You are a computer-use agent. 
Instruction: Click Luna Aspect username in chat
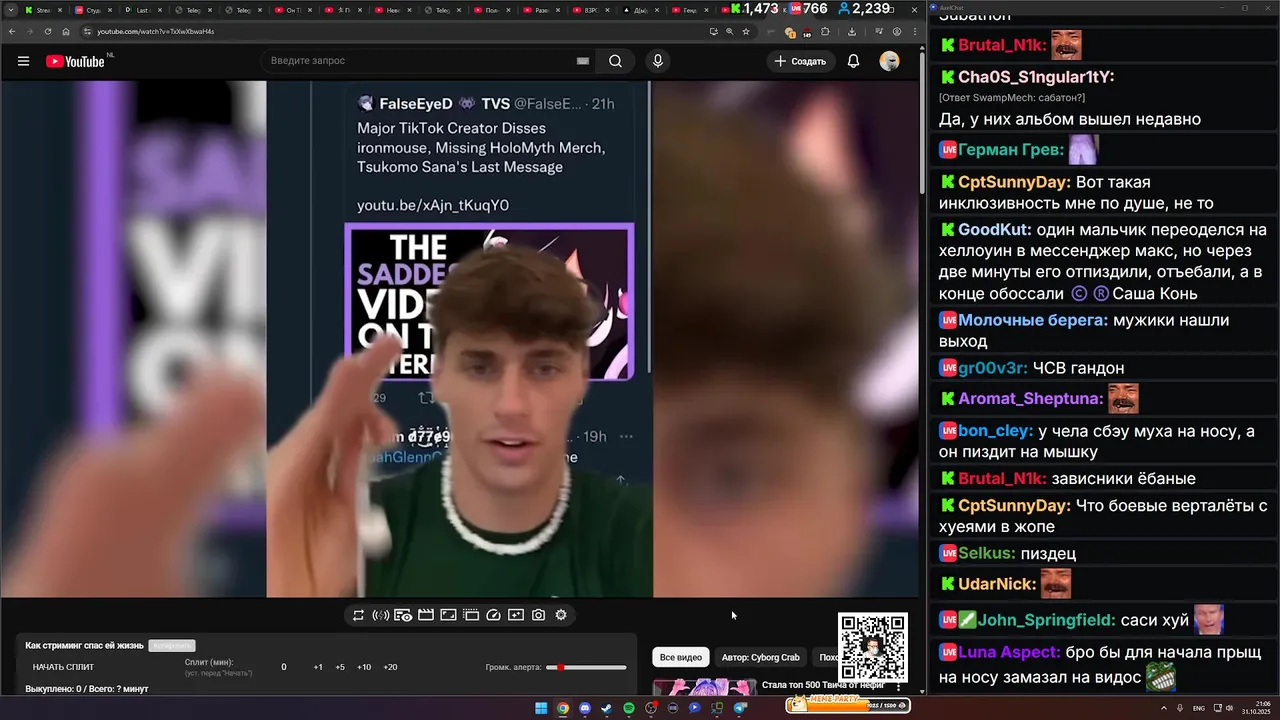point(1009,652)
